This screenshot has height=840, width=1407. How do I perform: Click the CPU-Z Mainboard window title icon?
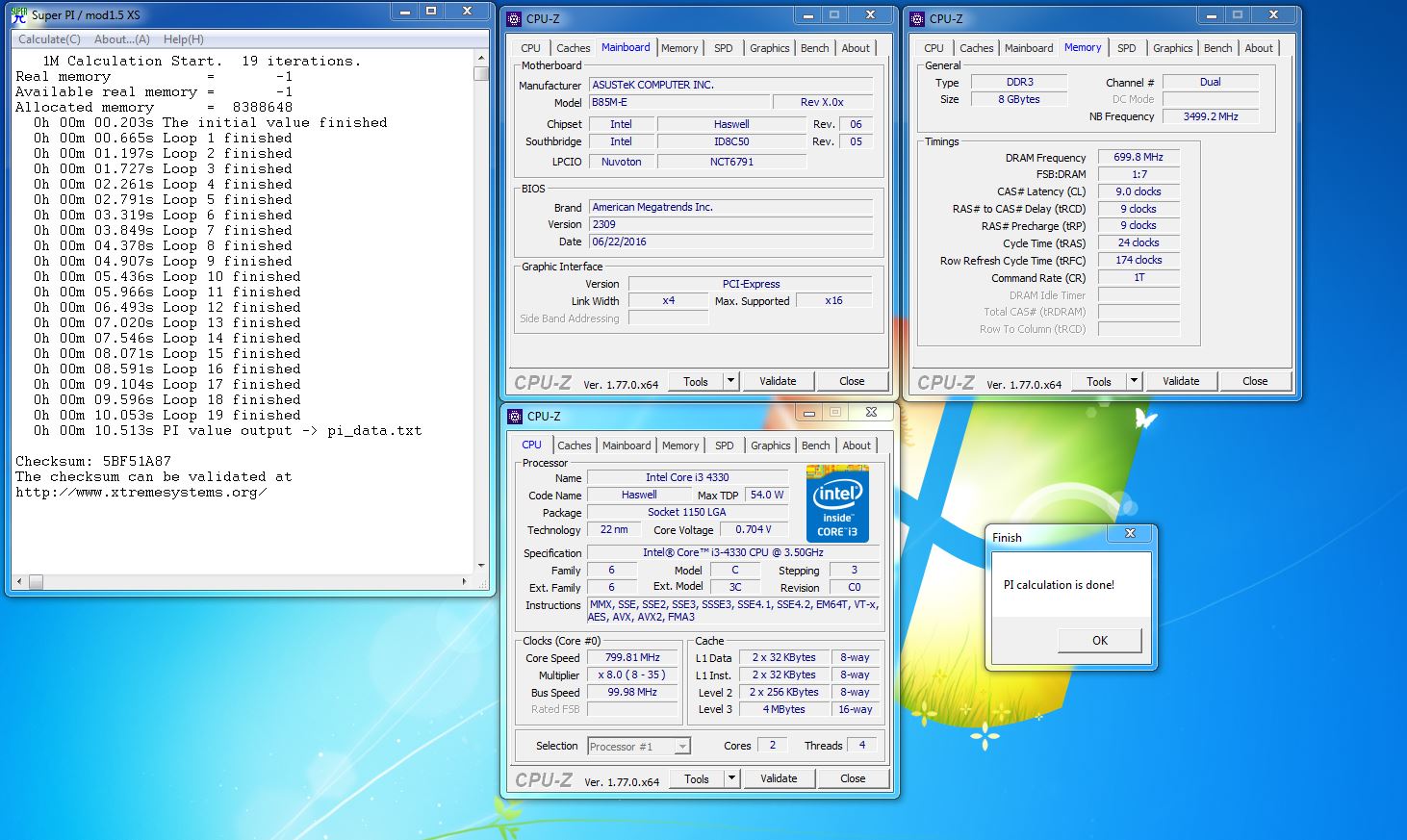514,18
